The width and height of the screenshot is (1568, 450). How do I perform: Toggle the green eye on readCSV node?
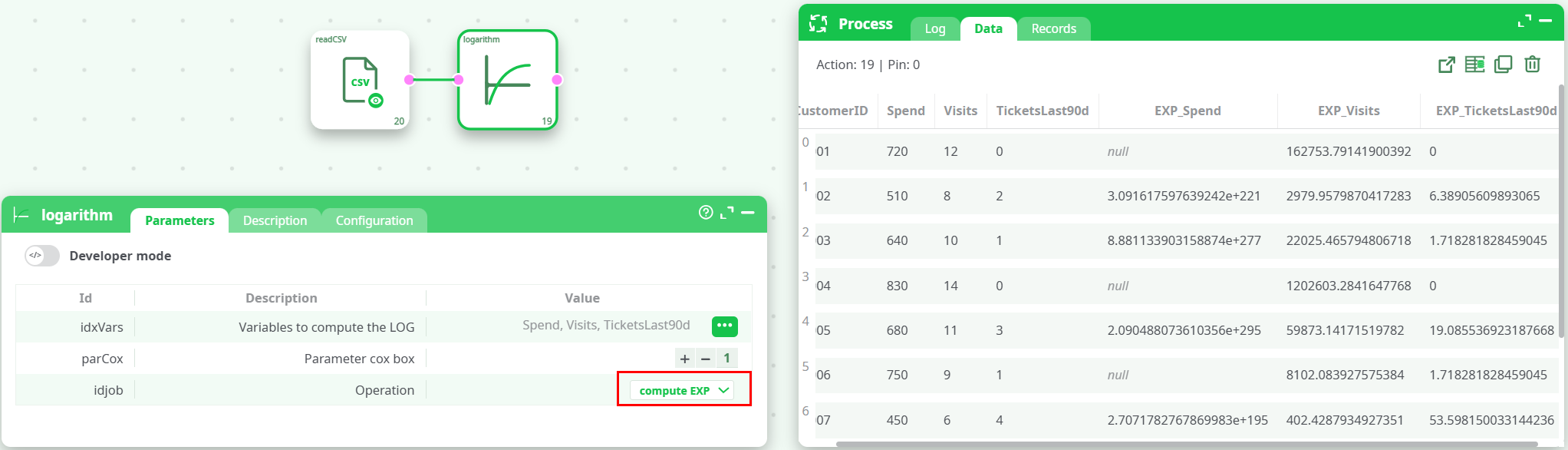coord(376,101)
